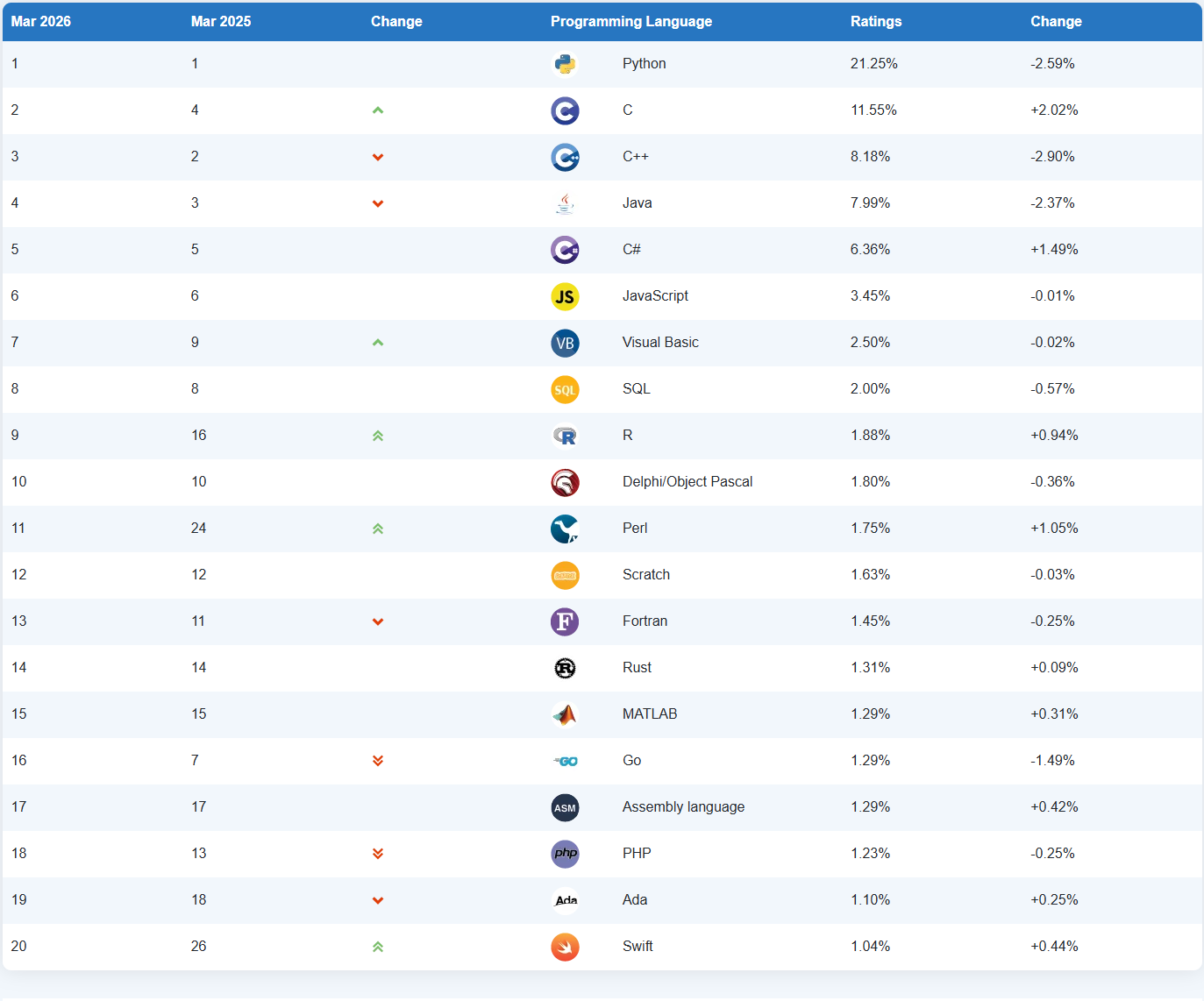Click the Fortran F logo icon
Viewport: 1204px width, 1001px height.
pyautogui.click(x=565, y=621)
